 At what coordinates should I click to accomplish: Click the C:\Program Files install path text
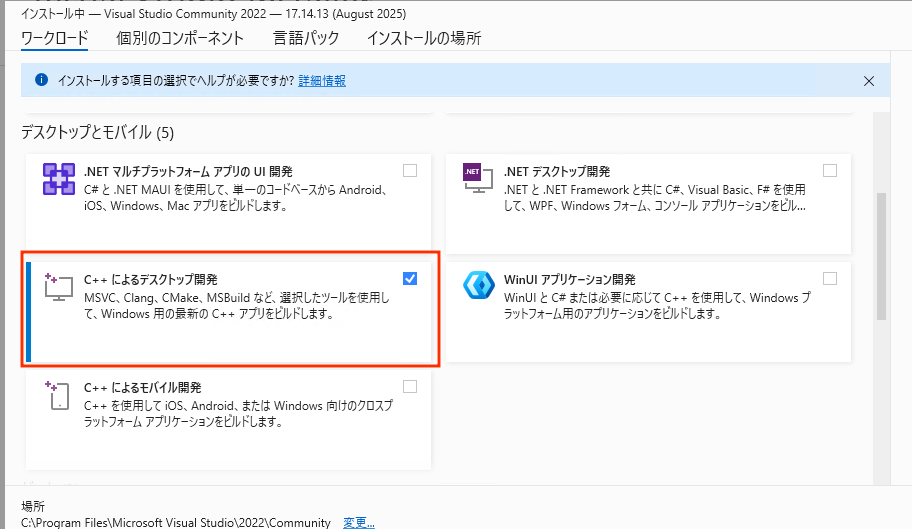click(176, 523)
